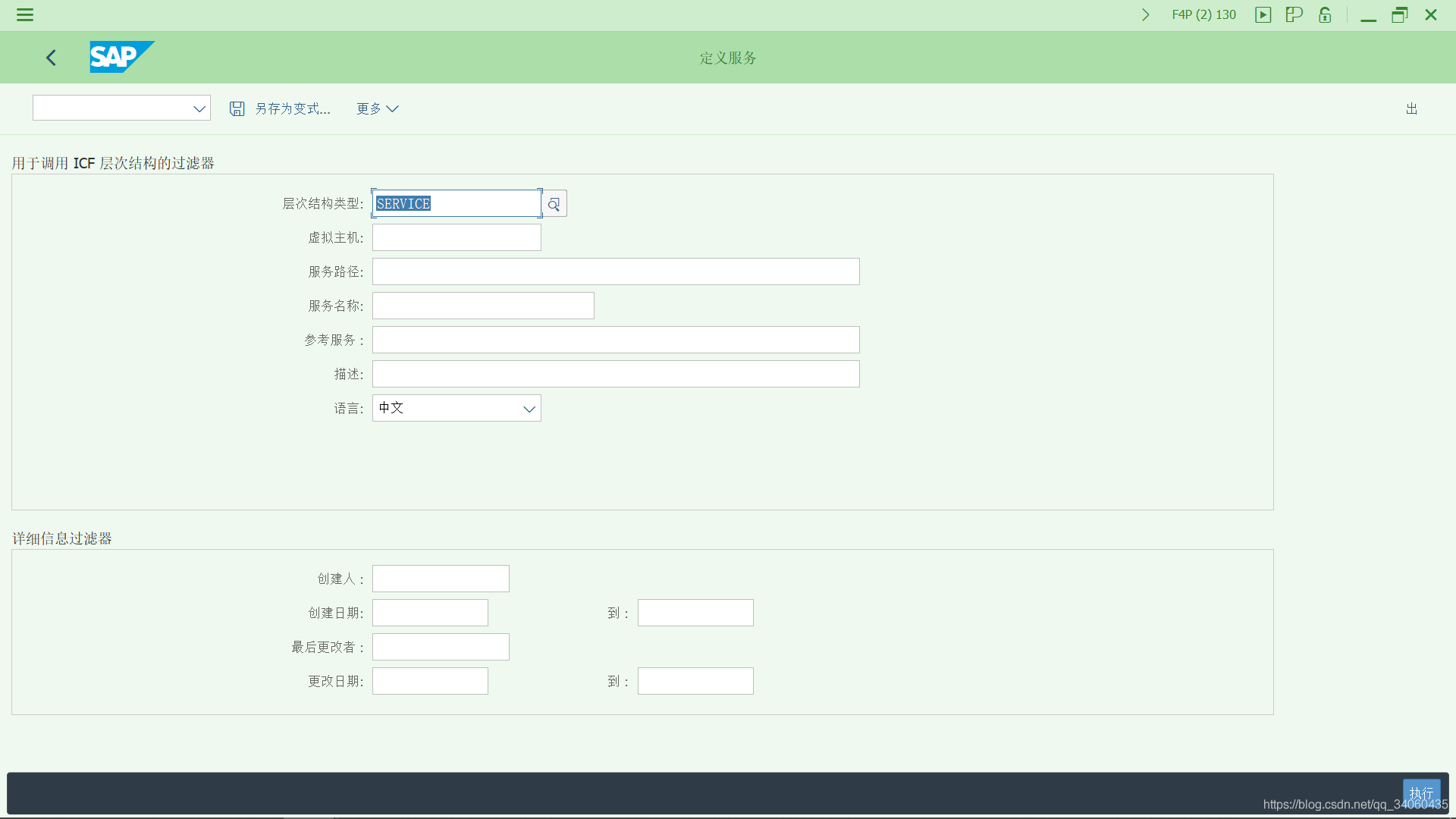1456x819 pixels.
Task: Click the save variant disk icon
Action: (x=237, y=108)
